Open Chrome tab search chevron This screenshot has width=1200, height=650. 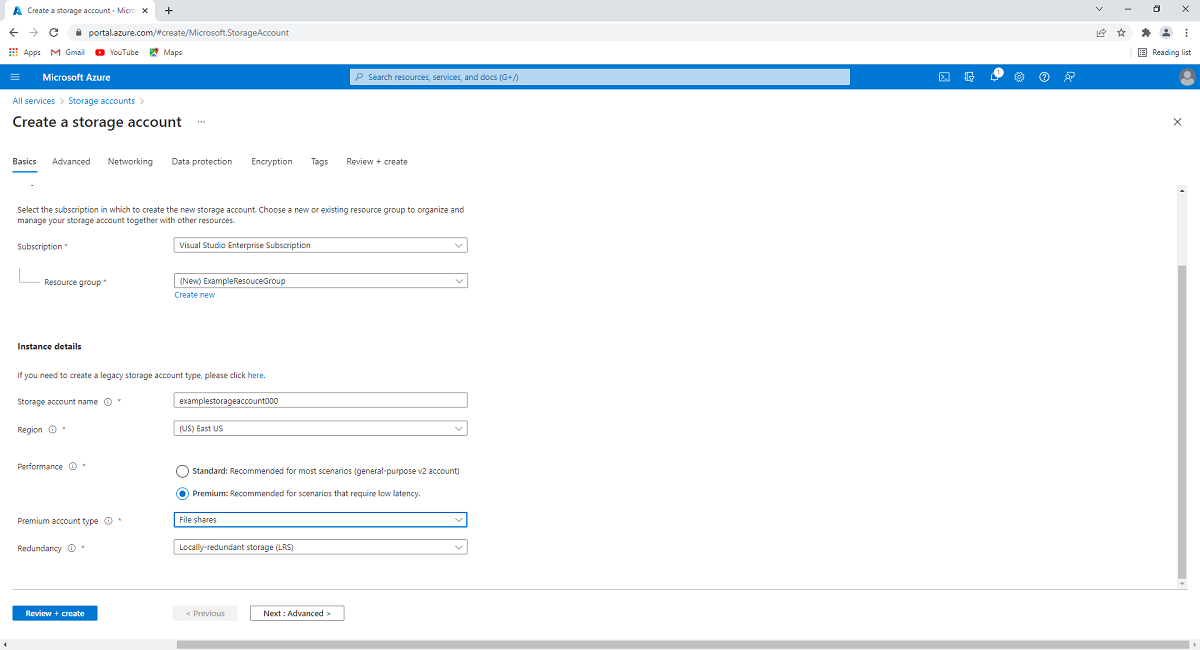pyautogui.click(x=1101, y=9)
